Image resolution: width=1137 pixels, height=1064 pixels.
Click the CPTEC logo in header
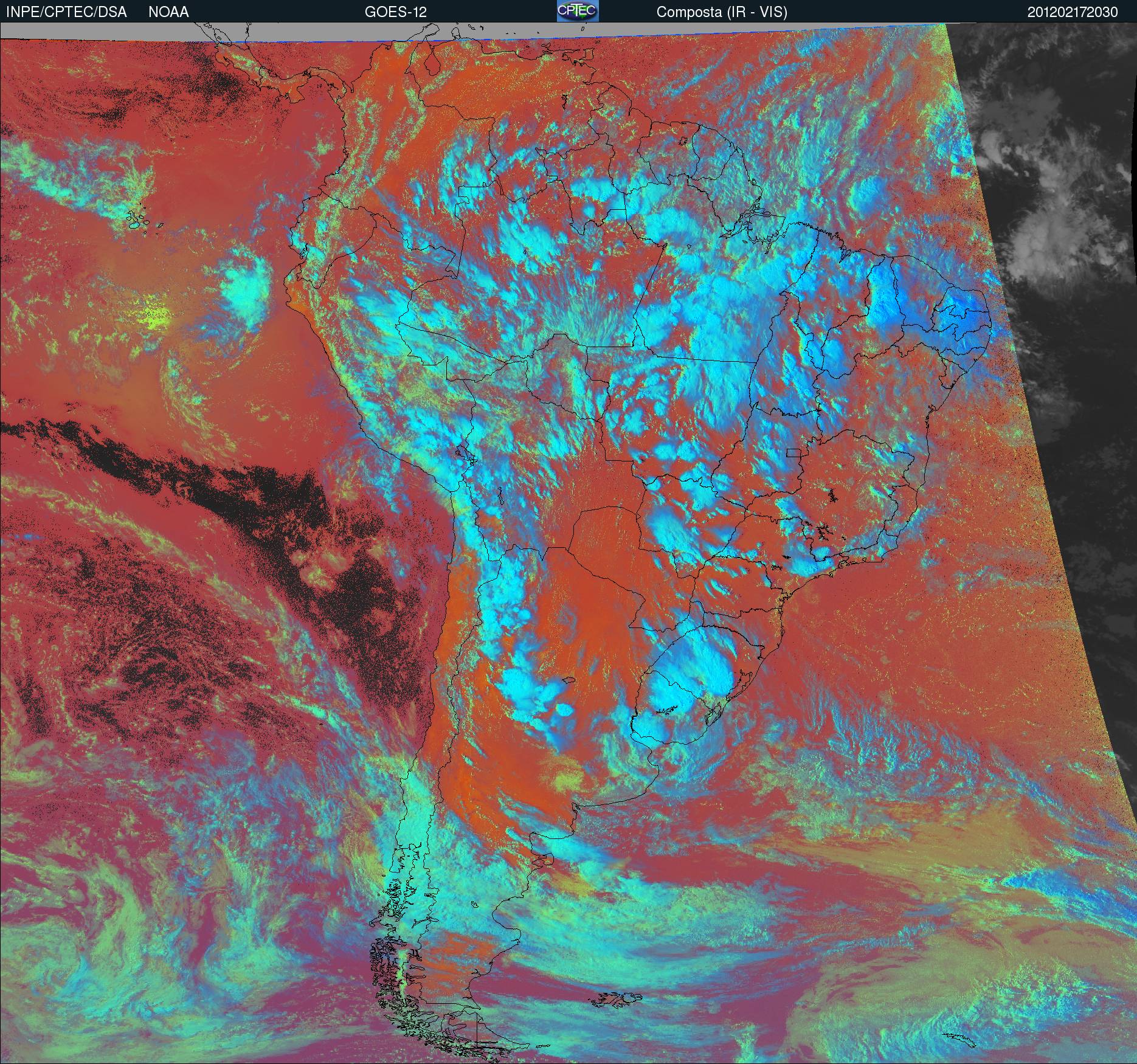click(x=578, y=11)
